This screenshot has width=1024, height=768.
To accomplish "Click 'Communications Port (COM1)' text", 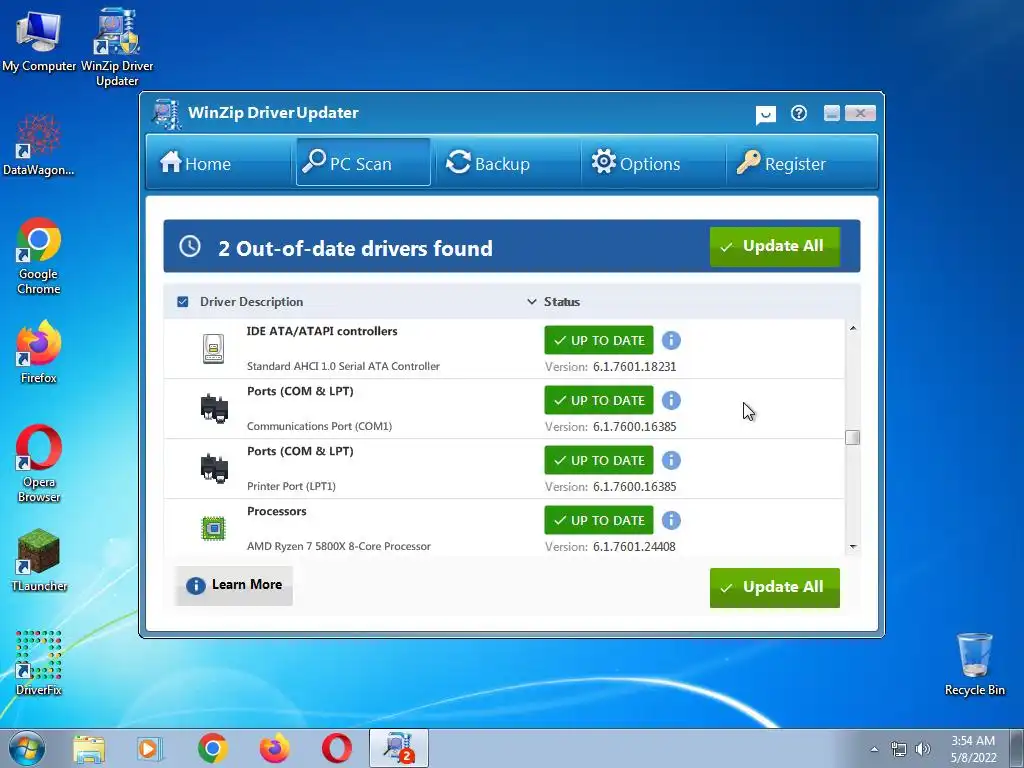I will coord(319,426).
